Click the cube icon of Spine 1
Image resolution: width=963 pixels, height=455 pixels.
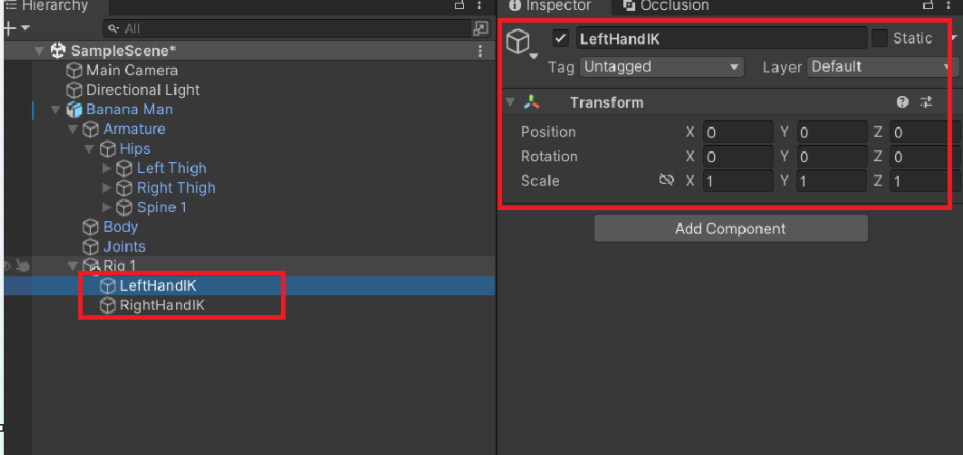124,208
